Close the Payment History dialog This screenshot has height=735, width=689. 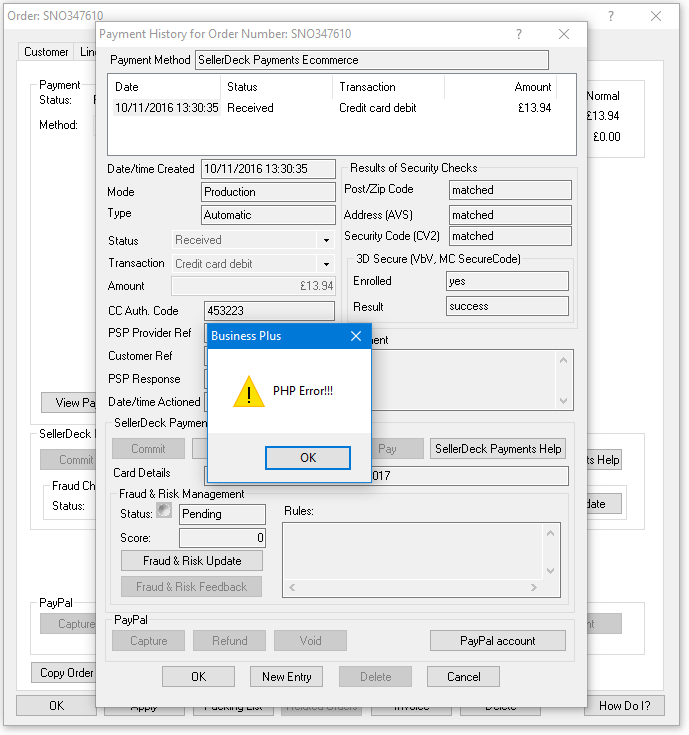(x=564, y=34)
